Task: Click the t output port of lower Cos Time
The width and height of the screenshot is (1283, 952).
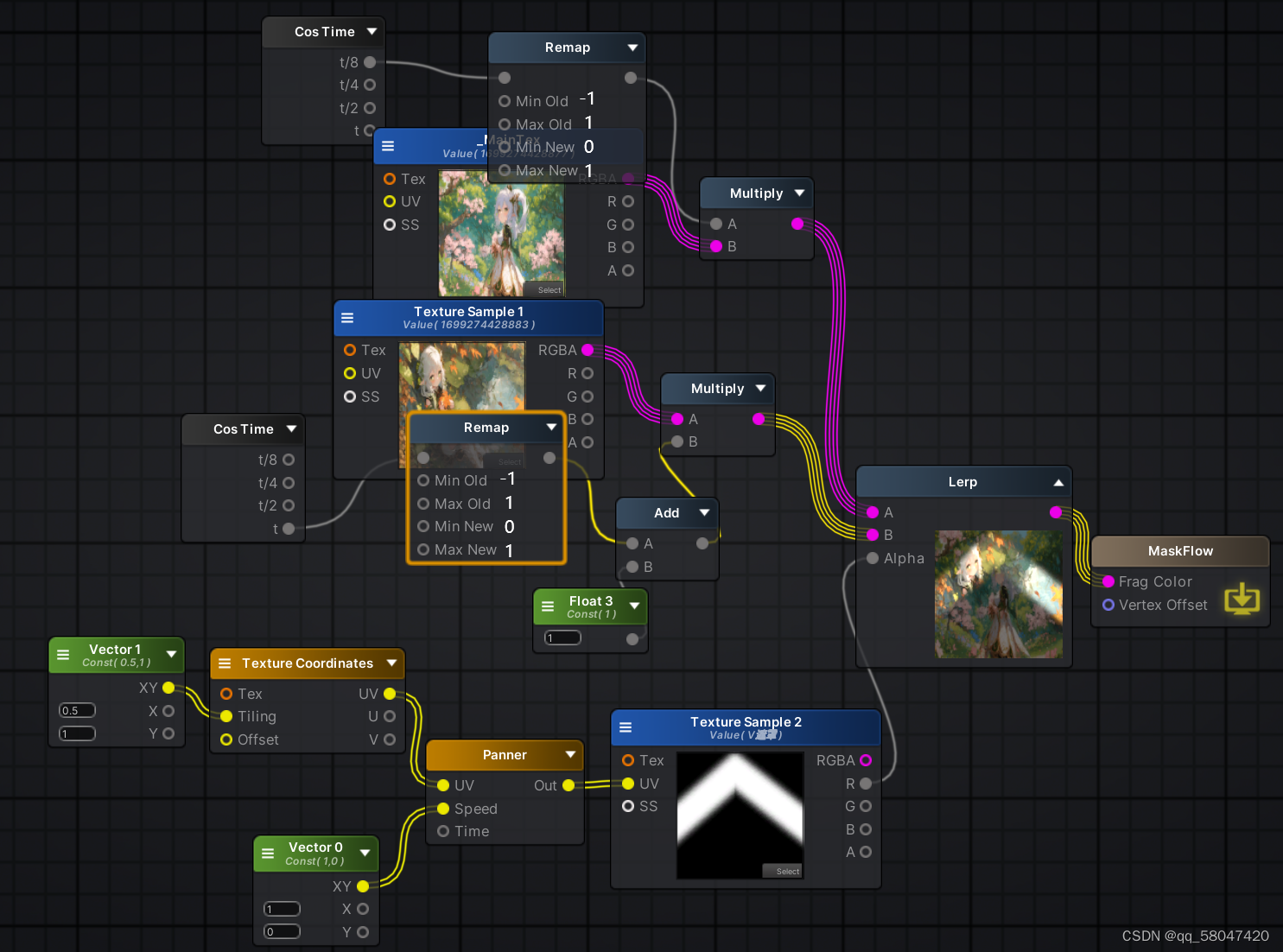Action: click(289, 529)
